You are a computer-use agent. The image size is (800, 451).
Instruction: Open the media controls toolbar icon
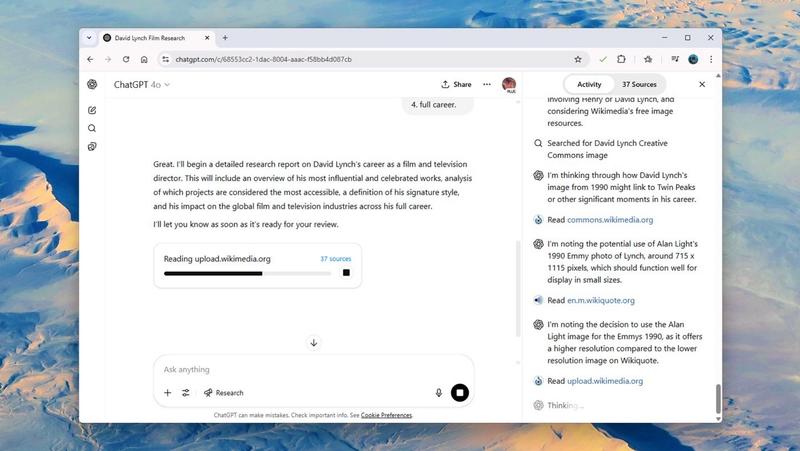coord(675,59)
